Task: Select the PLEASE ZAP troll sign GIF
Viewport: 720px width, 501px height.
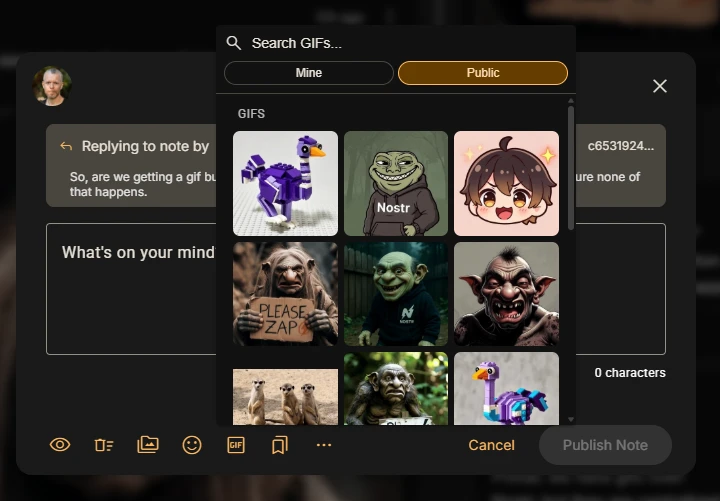Action: (x=286, y=294)
